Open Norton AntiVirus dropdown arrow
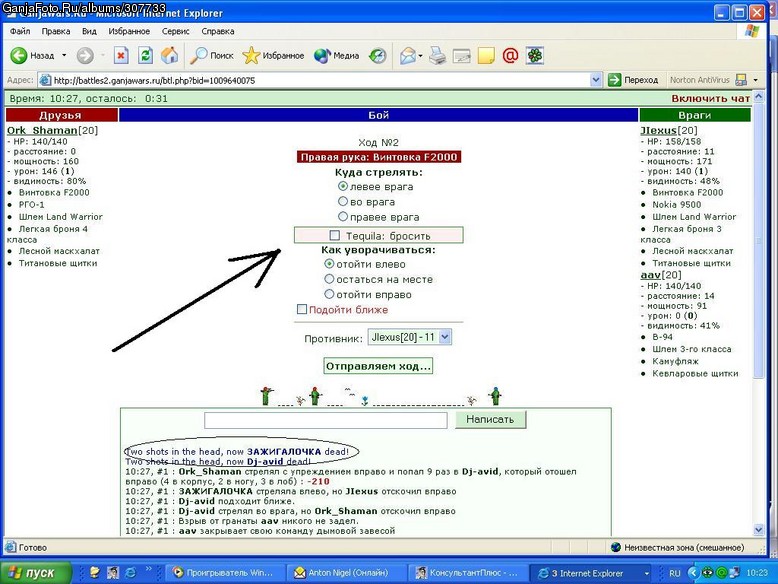The width and height of the screenshot is (778, 584). click(x=756, y=80)
